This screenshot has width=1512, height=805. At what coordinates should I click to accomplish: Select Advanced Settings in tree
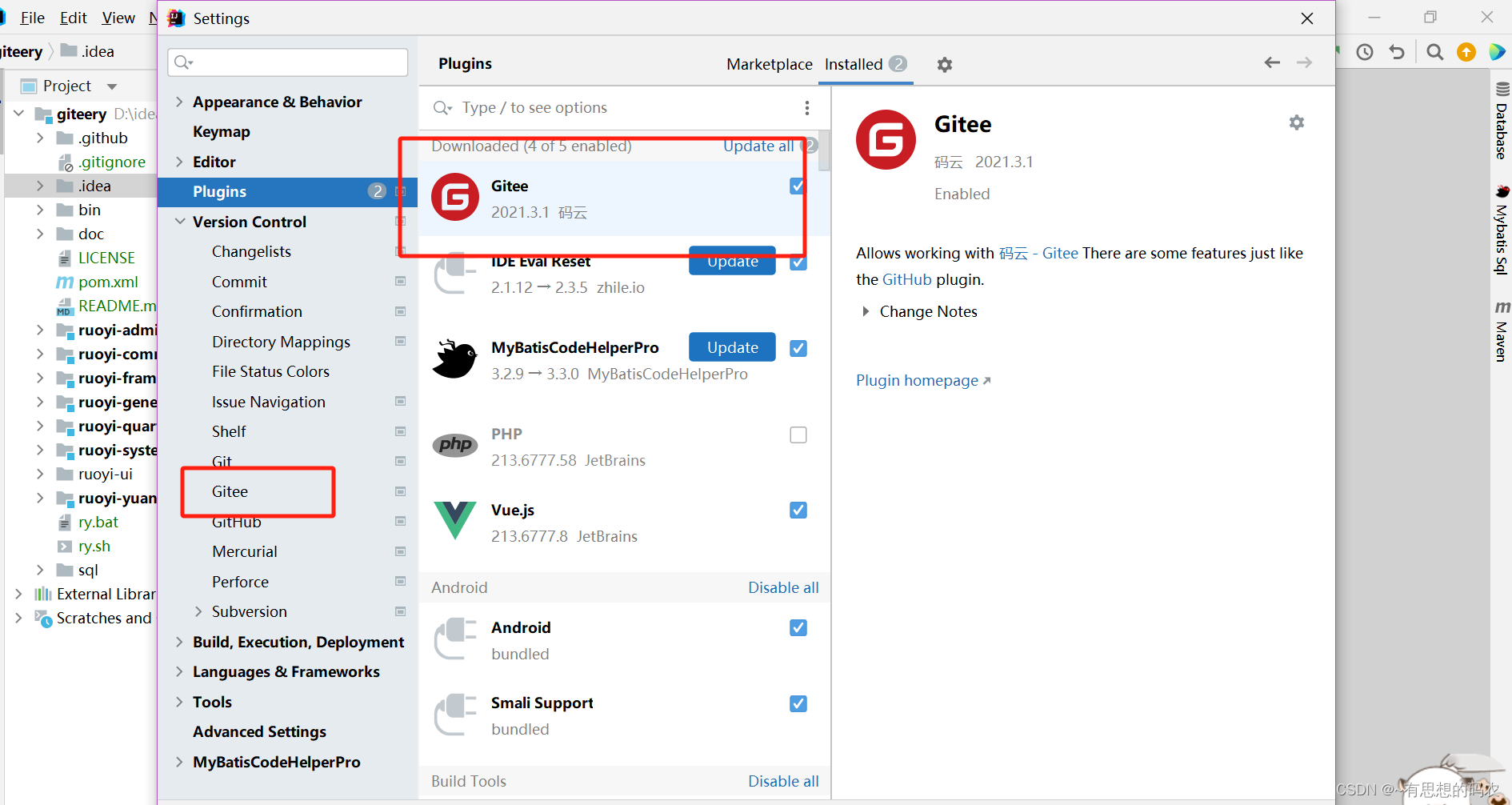tap(259, 731)
